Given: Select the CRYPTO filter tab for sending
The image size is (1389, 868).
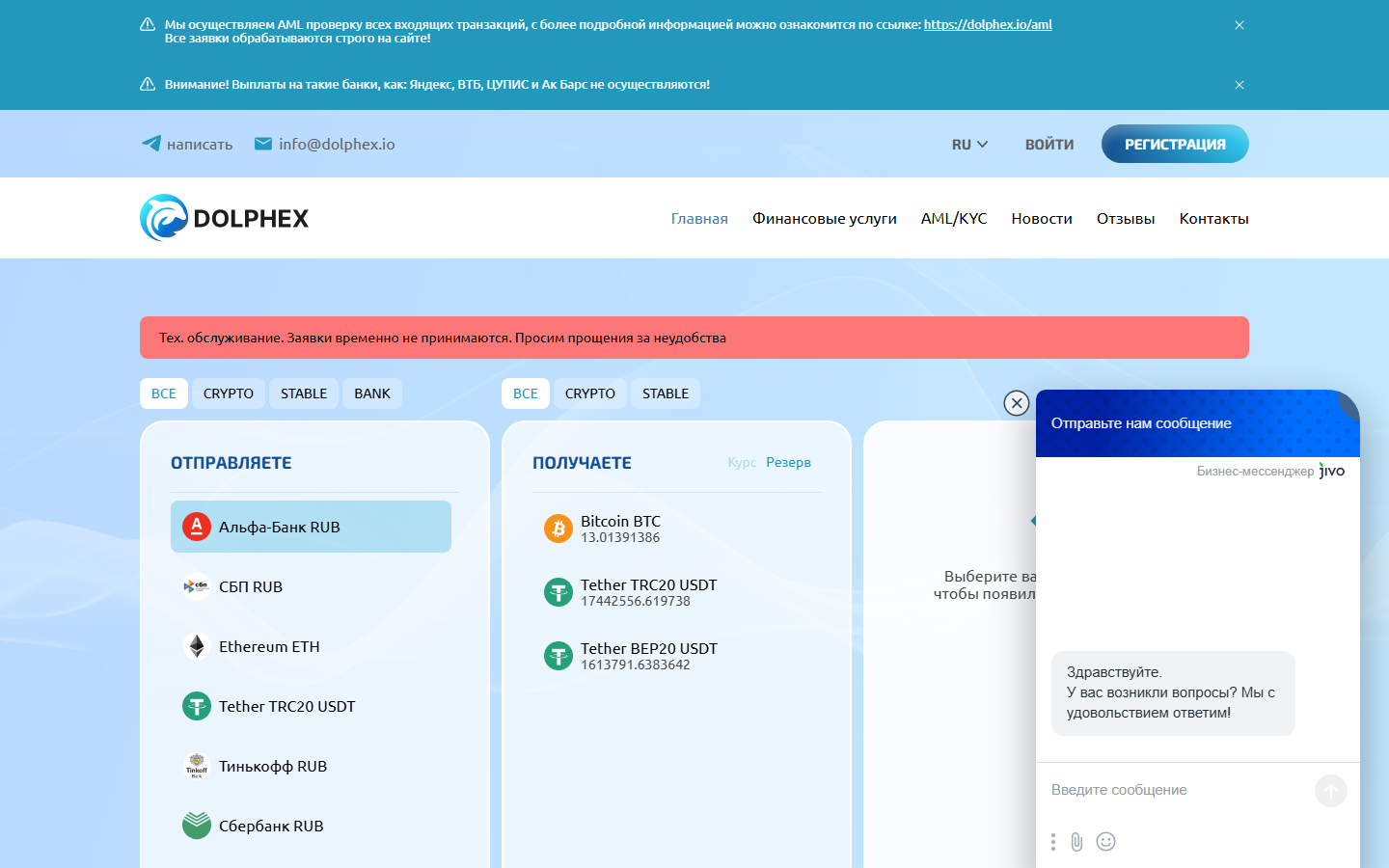Looking at the screenshot, I should pos(229,393).
